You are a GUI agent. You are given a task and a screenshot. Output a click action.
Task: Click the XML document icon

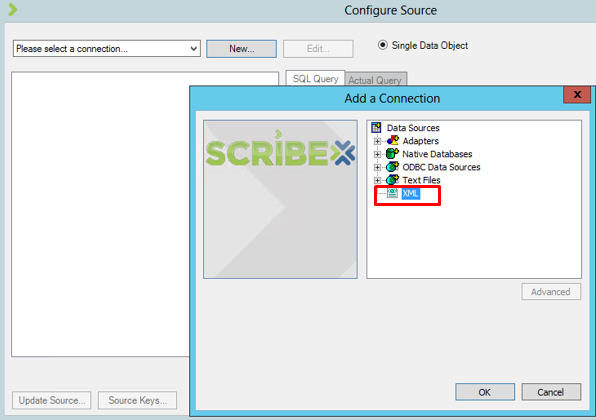click(392, 193)
